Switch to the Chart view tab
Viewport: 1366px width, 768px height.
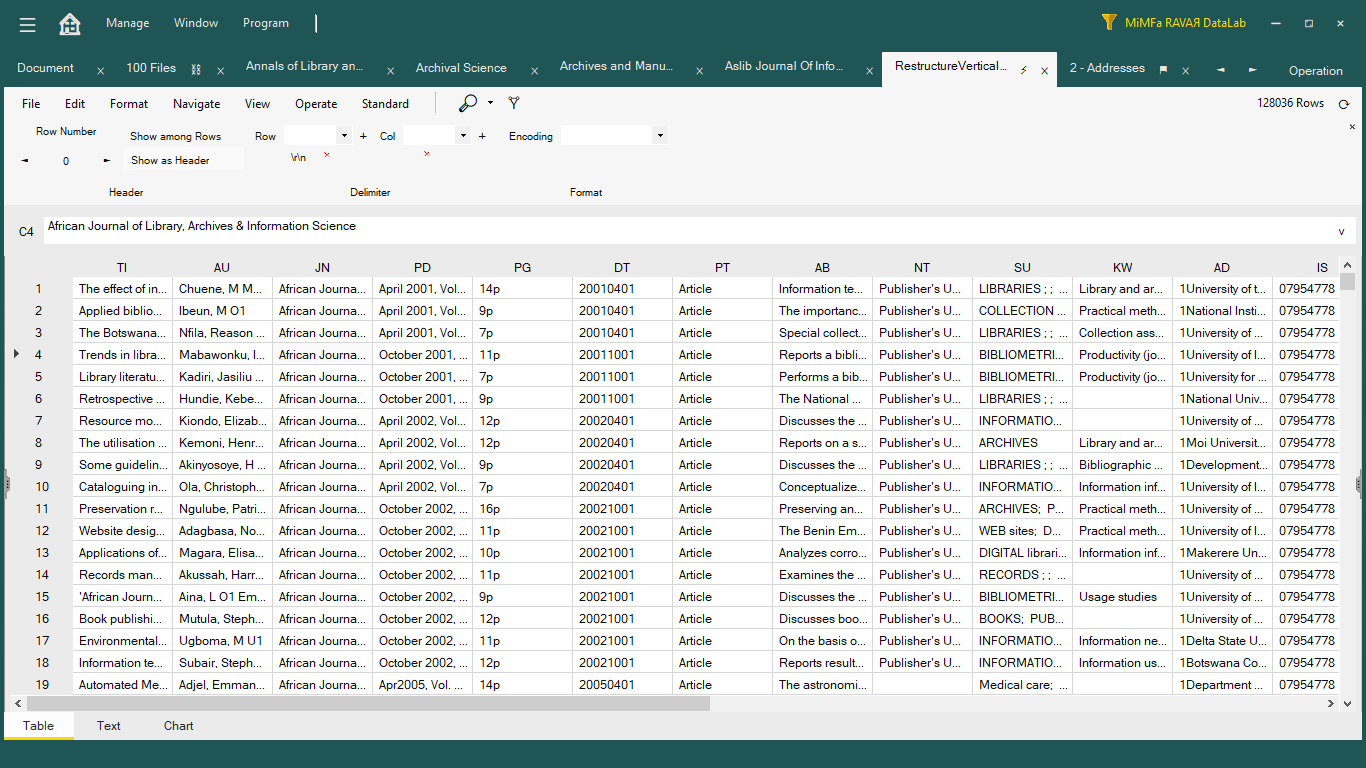pyautogui.click(x=179, y=726)
